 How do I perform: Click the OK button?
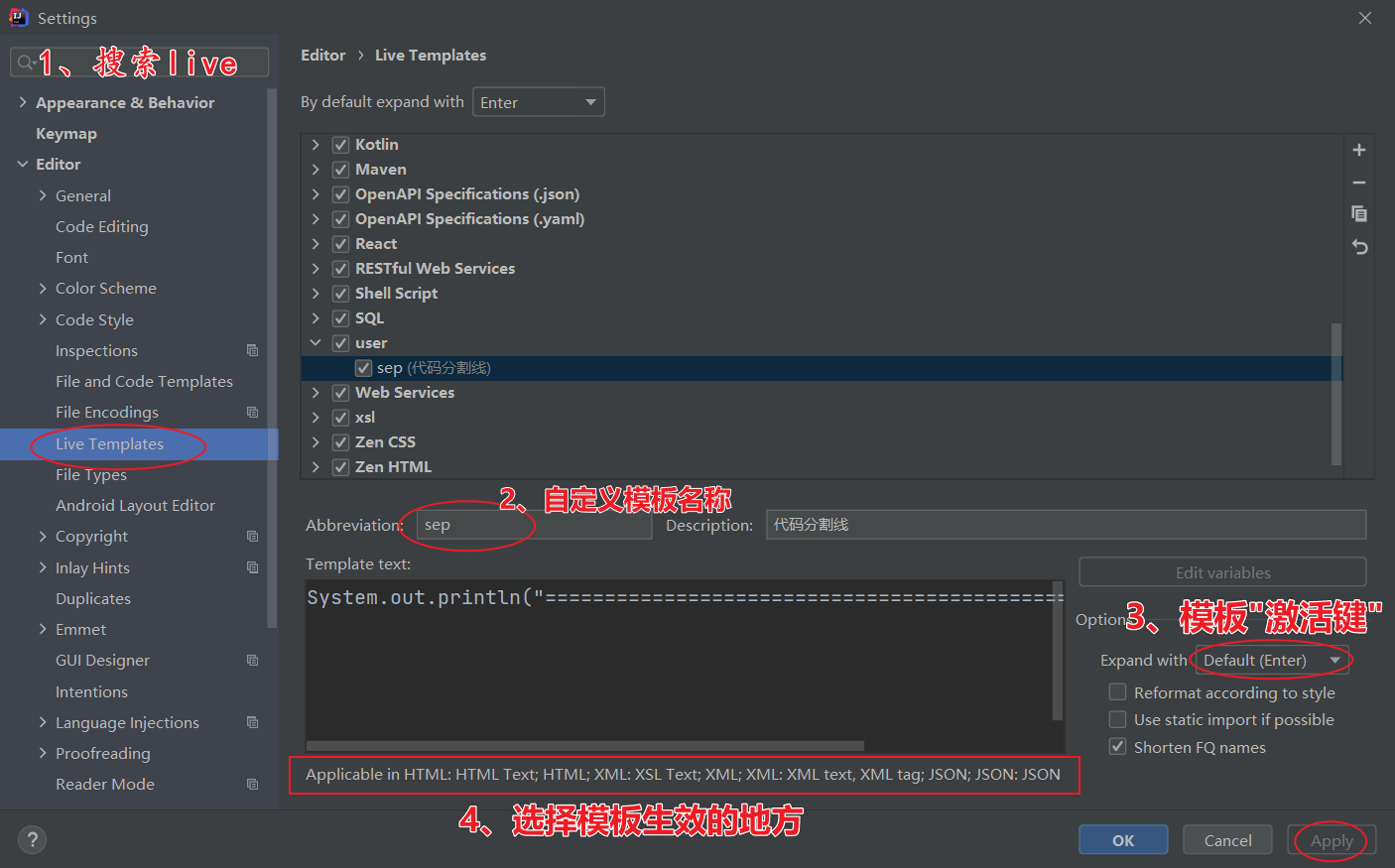(1123, 840)
